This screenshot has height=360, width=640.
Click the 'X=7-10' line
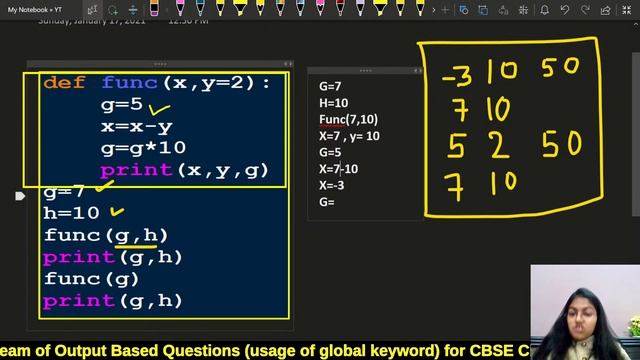click(338, 169)
